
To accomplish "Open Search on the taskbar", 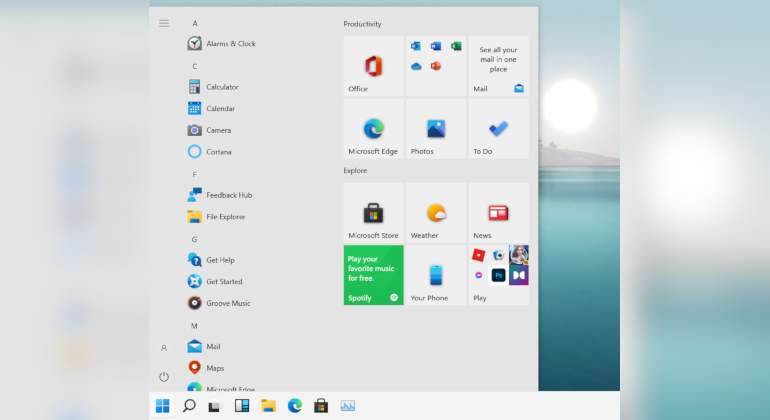I will [x=189, y=406].
